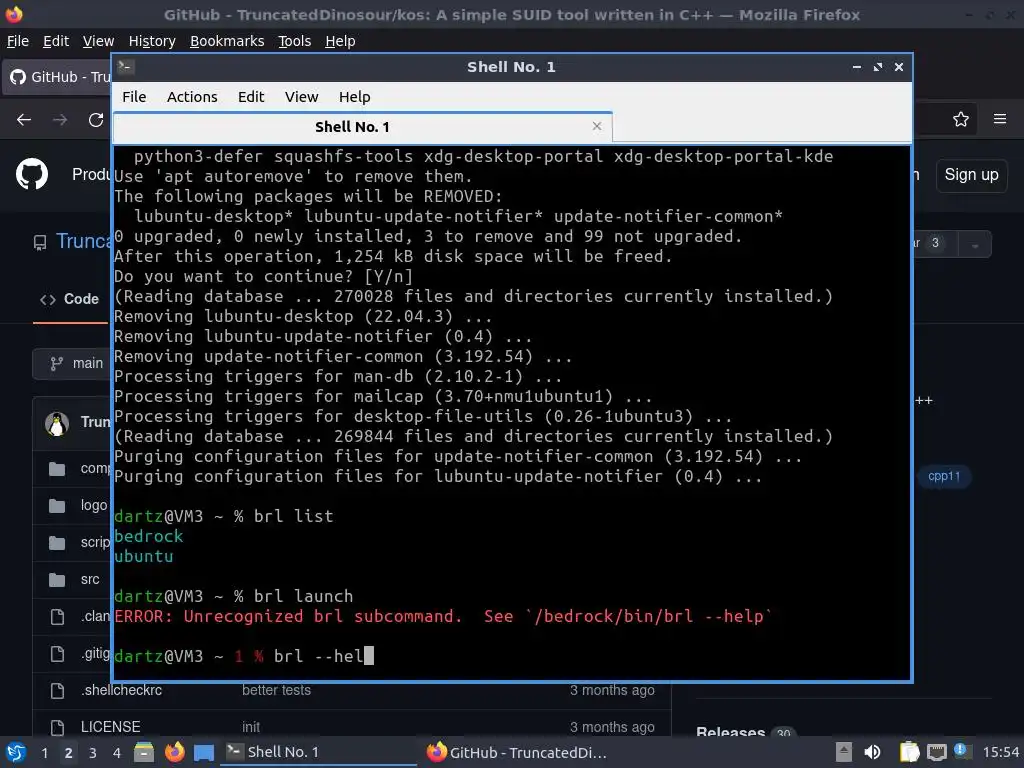Open the scrip... folder in repository
Screen dimensions: 1024x768
[95, 542]
